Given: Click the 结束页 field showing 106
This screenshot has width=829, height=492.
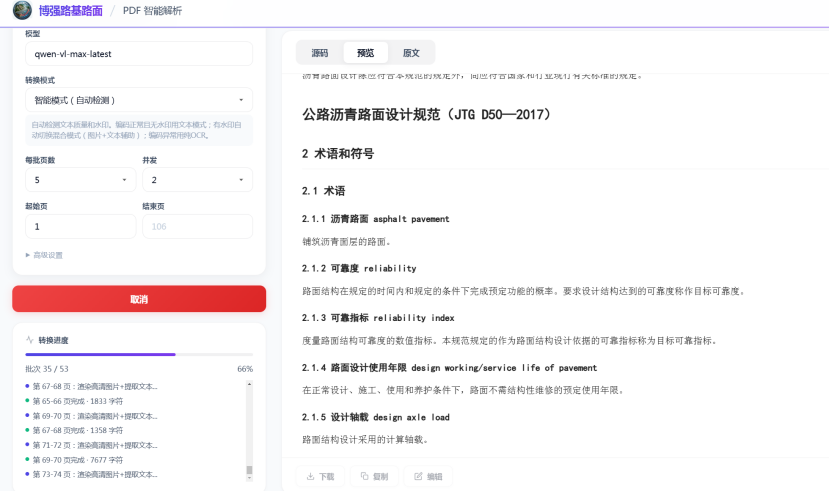Looking at the screenshot, I should [197, 226].
